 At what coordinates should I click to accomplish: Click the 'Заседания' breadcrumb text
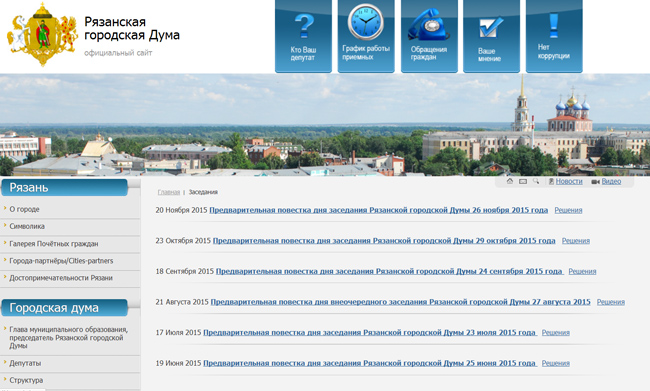(203, 192)
